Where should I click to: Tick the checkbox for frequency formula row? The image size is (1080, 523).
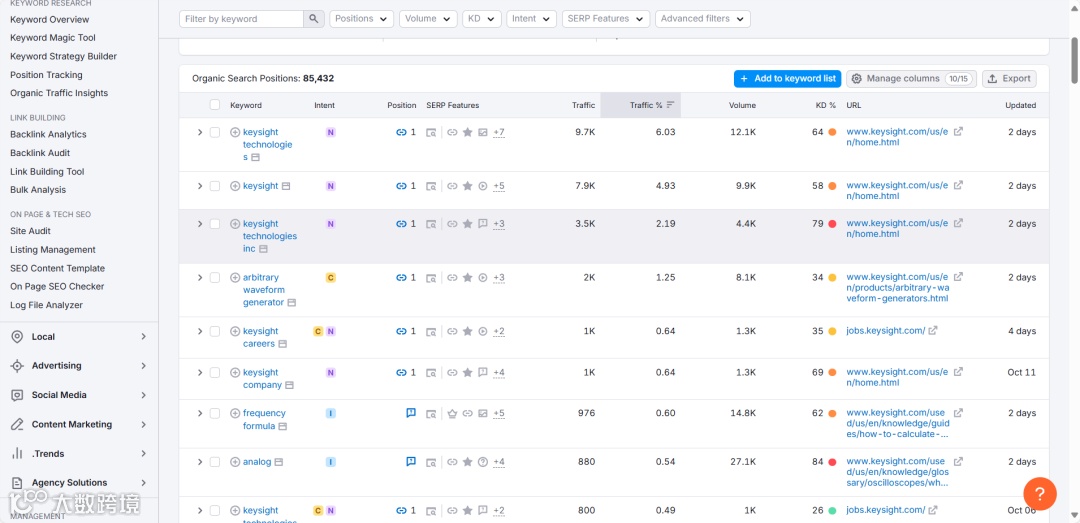tap(215, 413)
